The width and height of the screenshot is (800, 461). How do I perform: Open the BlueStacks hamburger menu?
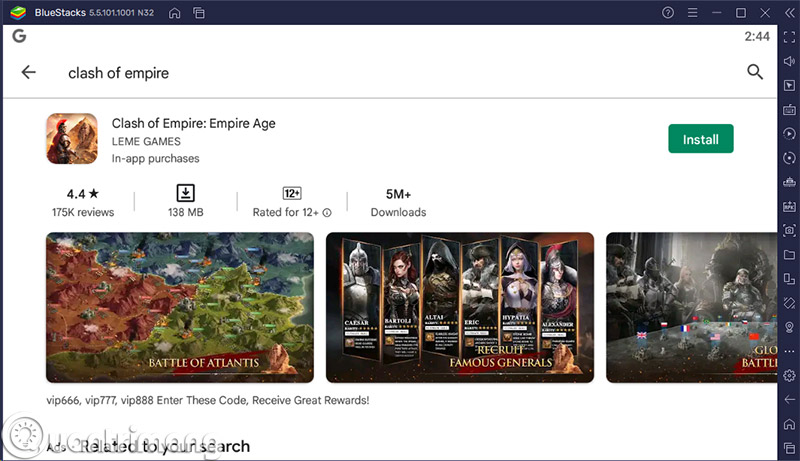(x=692, y=13)
